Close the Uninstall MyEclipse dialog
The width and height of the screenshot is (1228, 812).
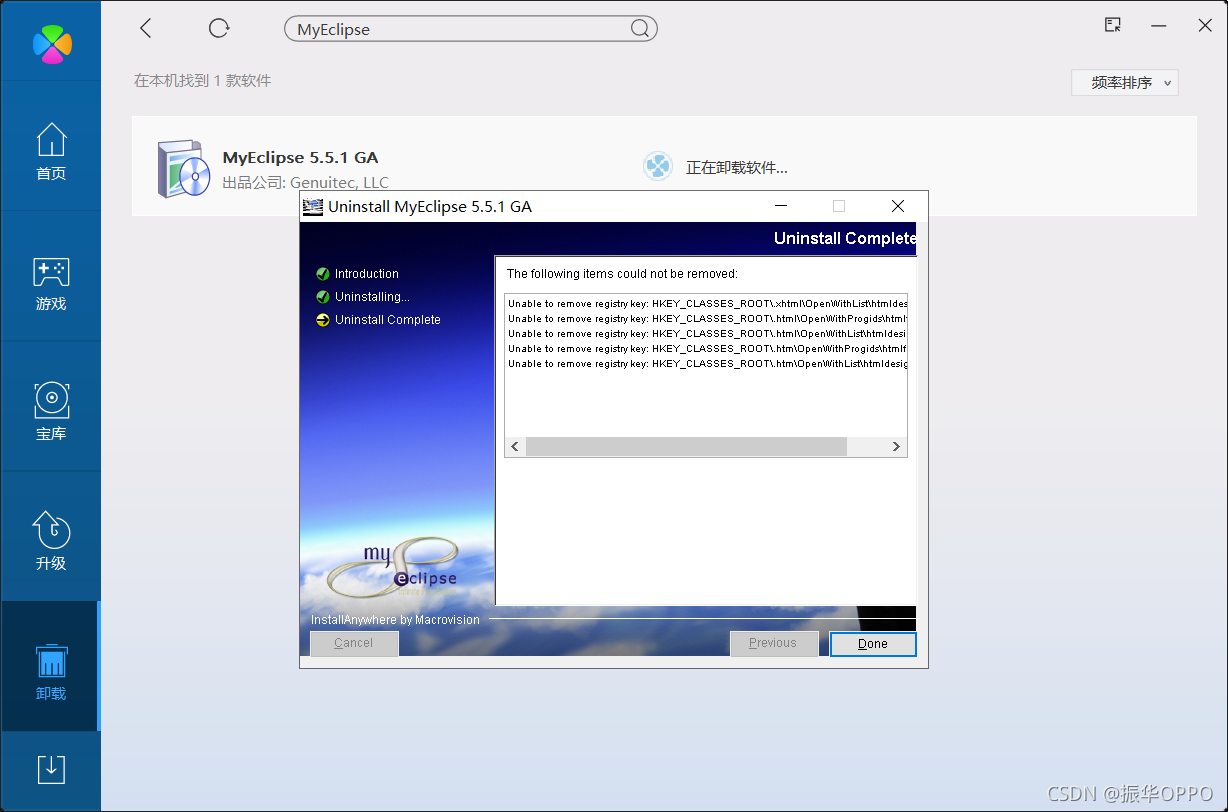click(898, 206)
